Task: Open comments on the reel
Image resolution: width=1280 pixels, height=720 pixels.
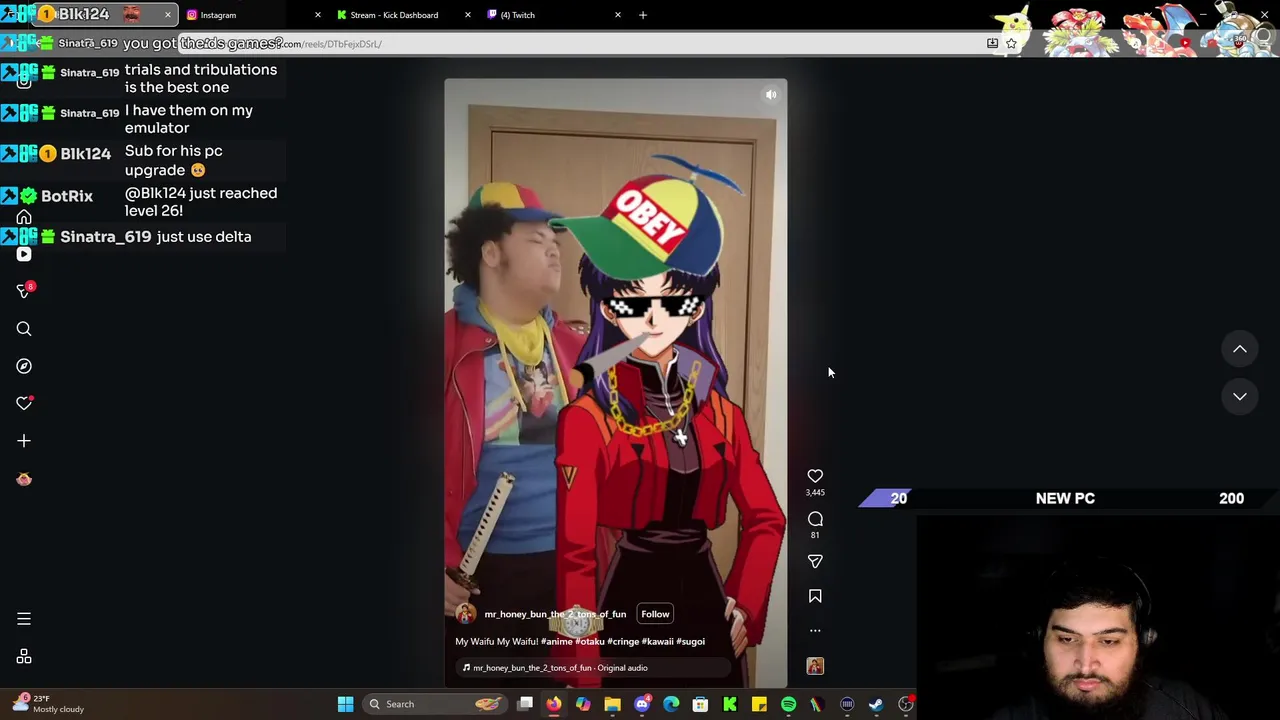Action: 815,519
